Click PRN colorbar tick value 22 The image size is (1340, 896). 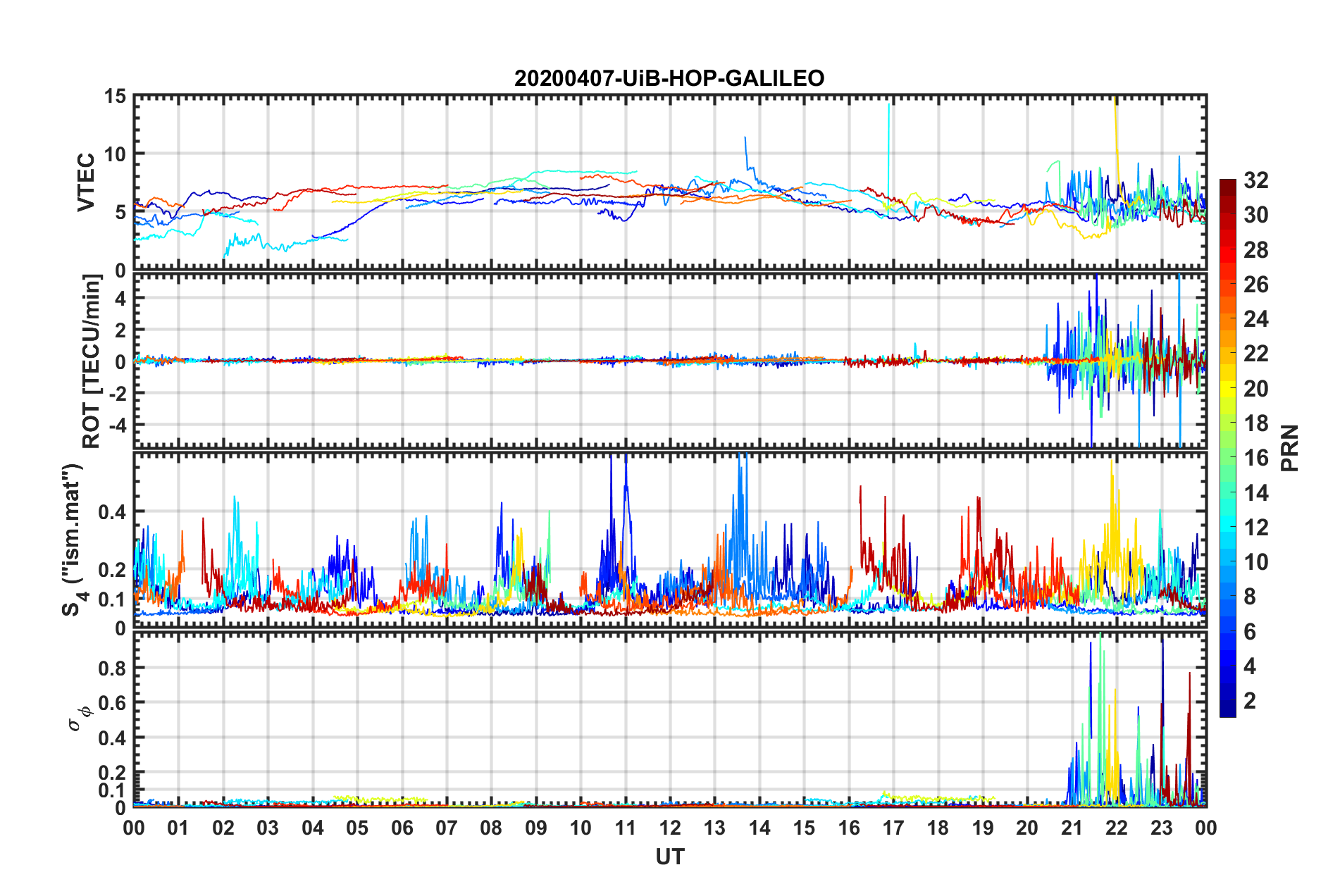(1255, 354)
